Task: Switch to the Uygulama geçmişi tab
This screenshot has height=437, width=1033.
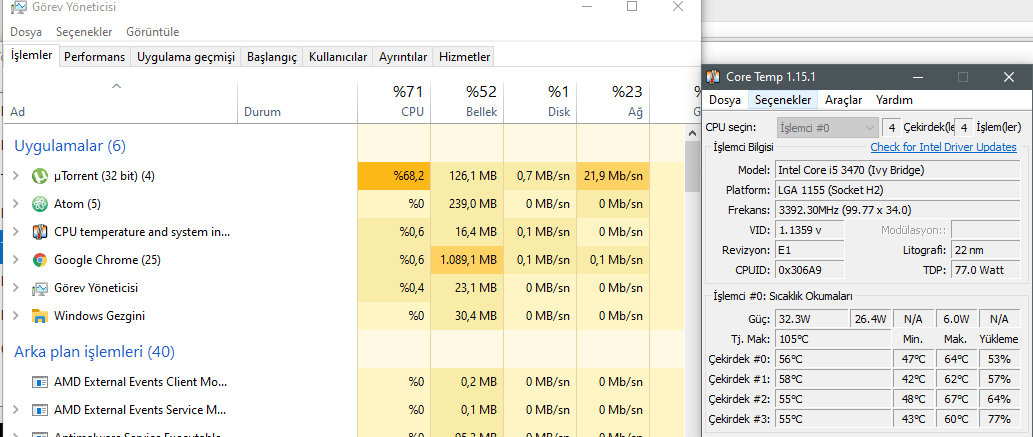Action: click(186, 57)
